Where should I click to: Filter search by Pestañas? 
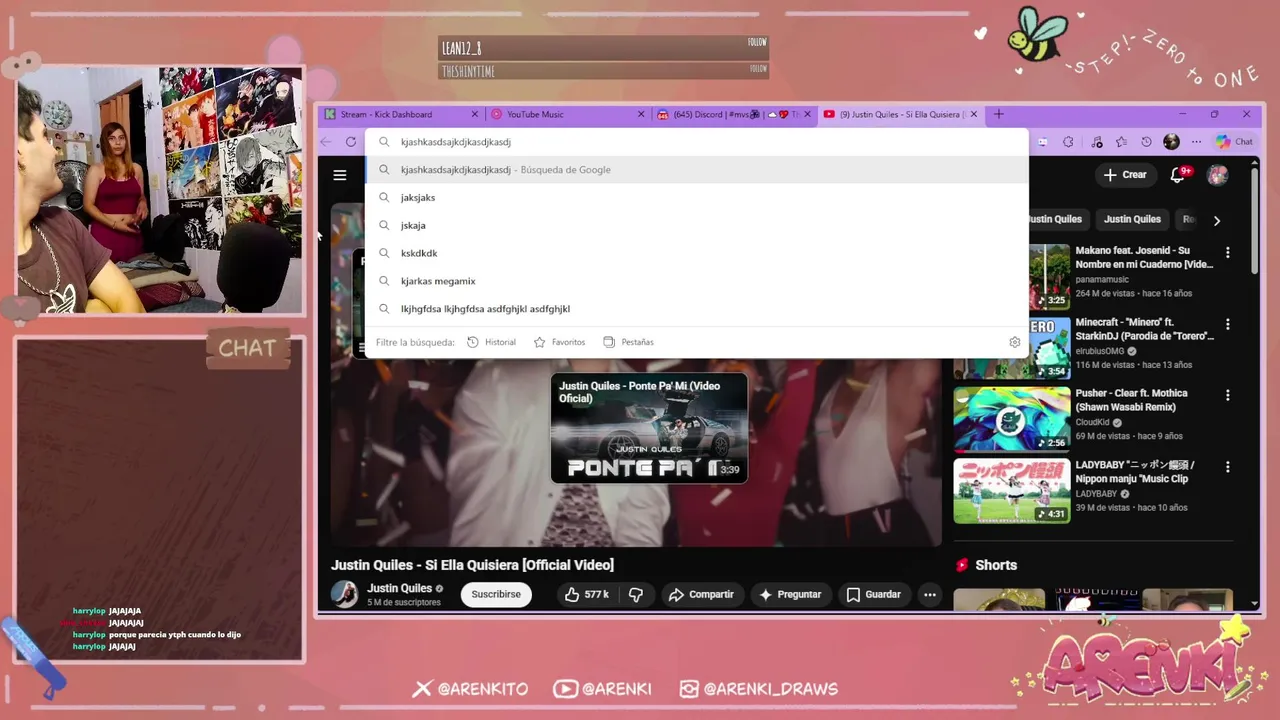pyautogui.click(x=628, y=342)
